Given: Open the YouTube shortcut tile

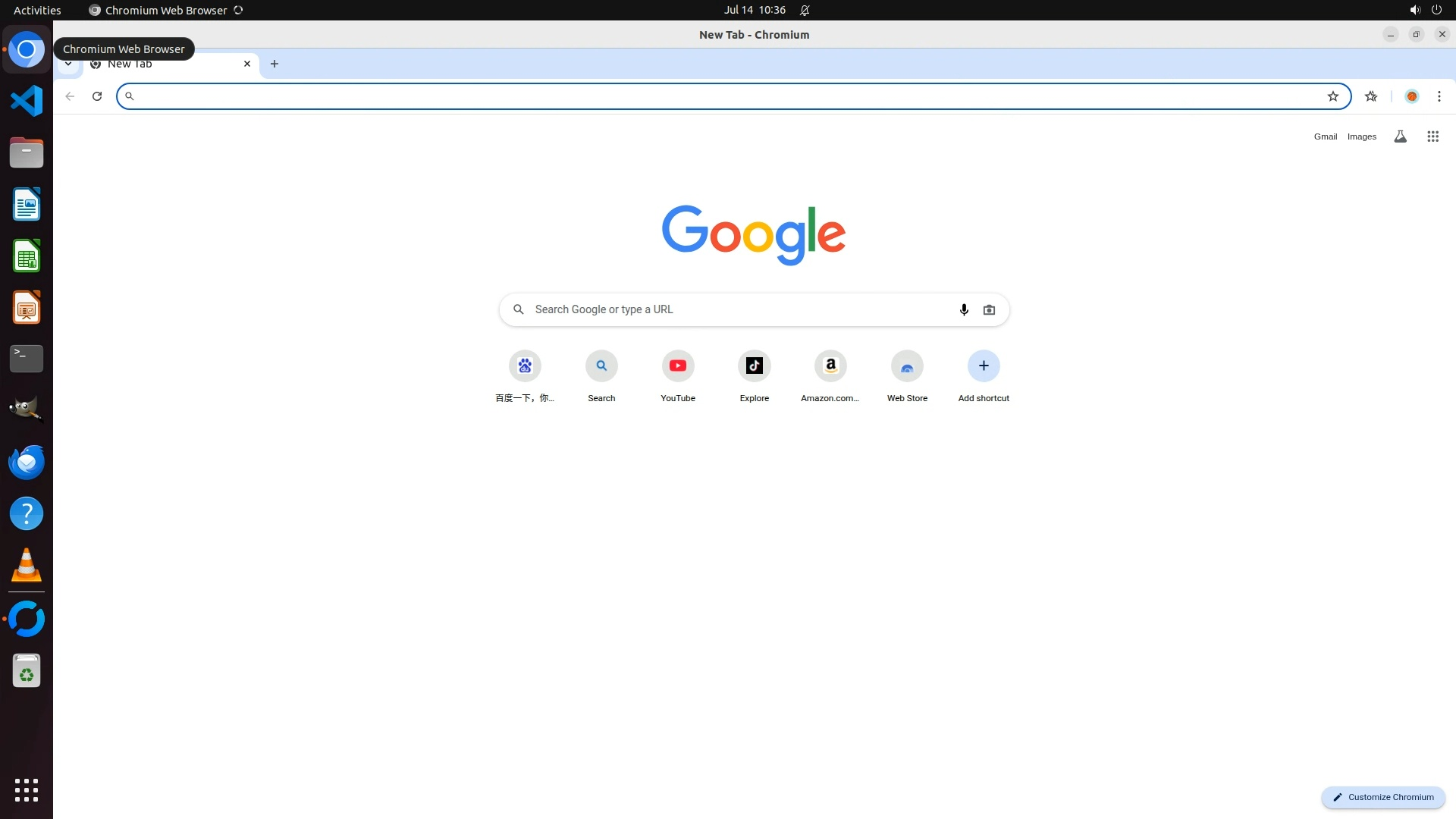Looking at the screenshot, I should (678, 366).
